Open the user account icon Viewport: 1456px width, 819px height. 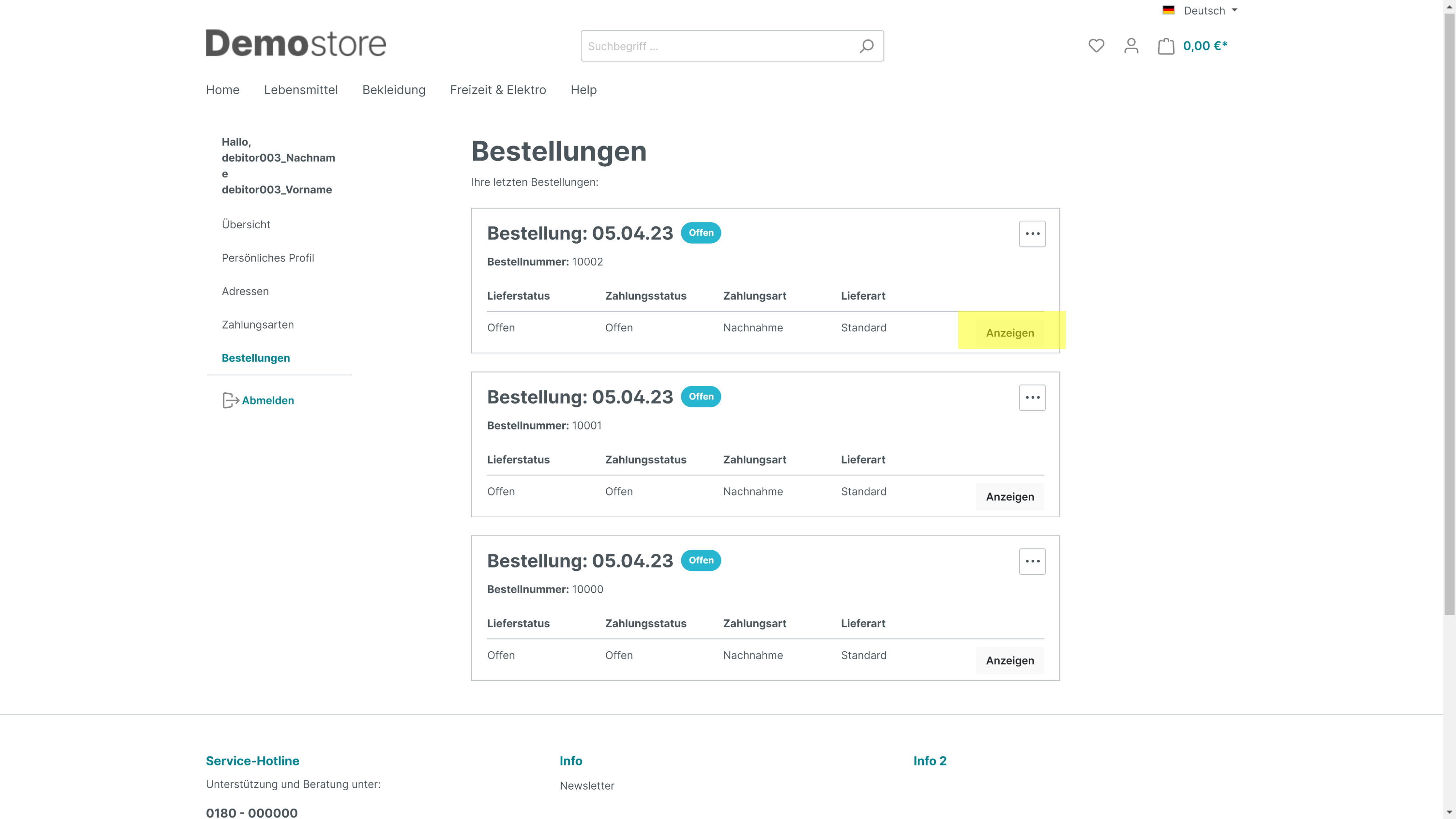(x=1131, y=46)
